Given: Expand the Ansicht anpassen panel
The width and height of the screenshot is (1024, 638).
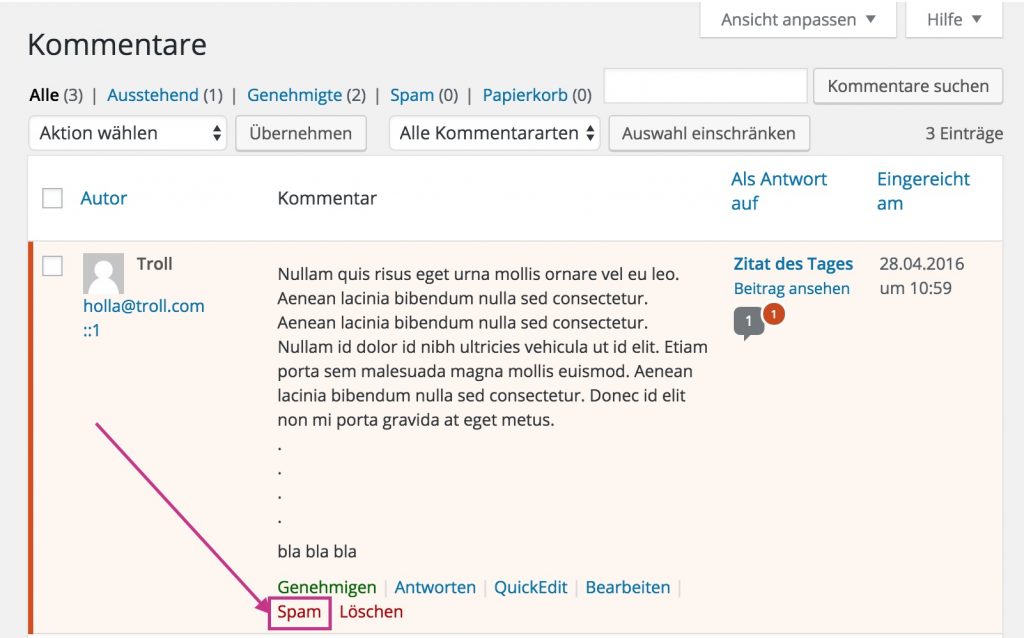Looking at the screenshot, I should (x=797, y=19).
